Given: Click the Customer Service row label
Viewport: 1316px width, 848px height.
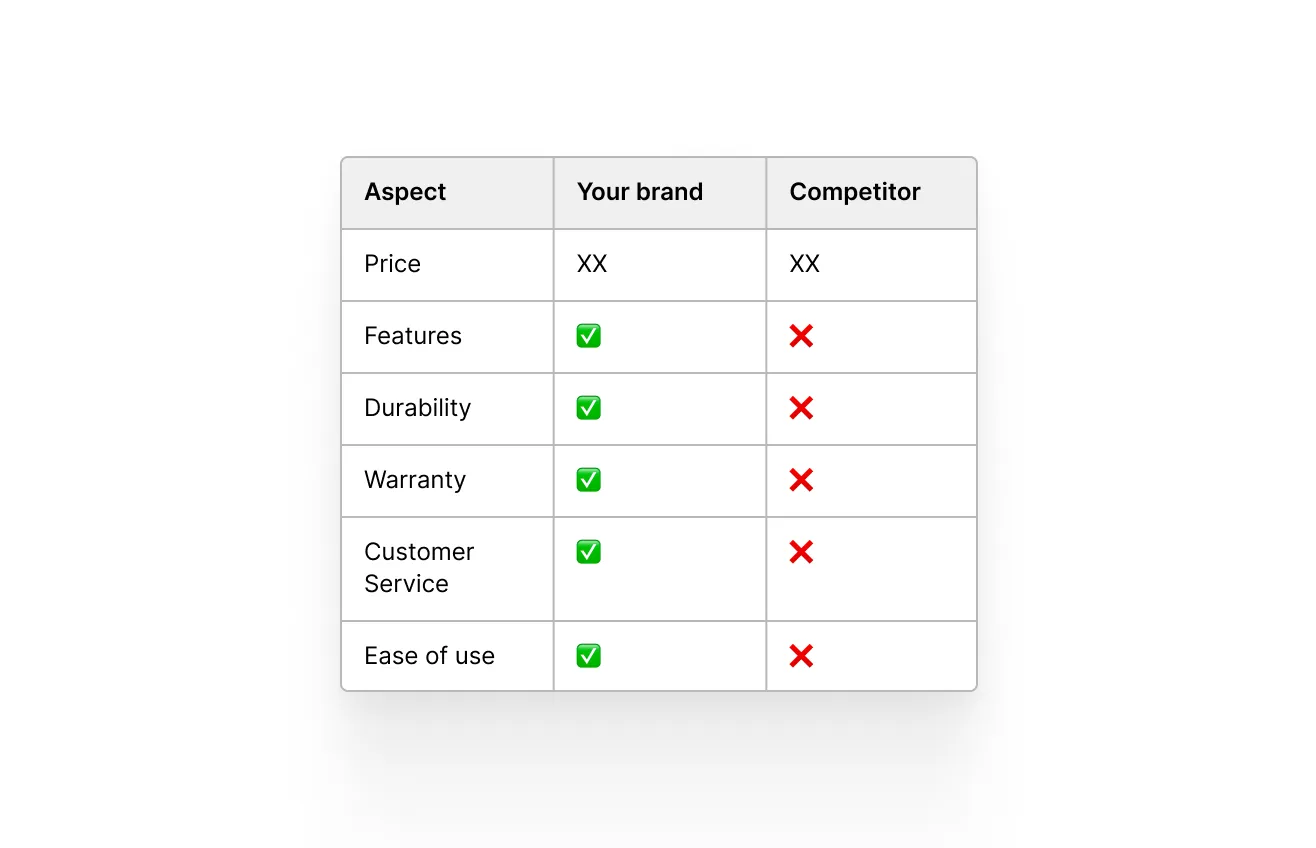Looking at the screenshot, I should tap(419, 567).
